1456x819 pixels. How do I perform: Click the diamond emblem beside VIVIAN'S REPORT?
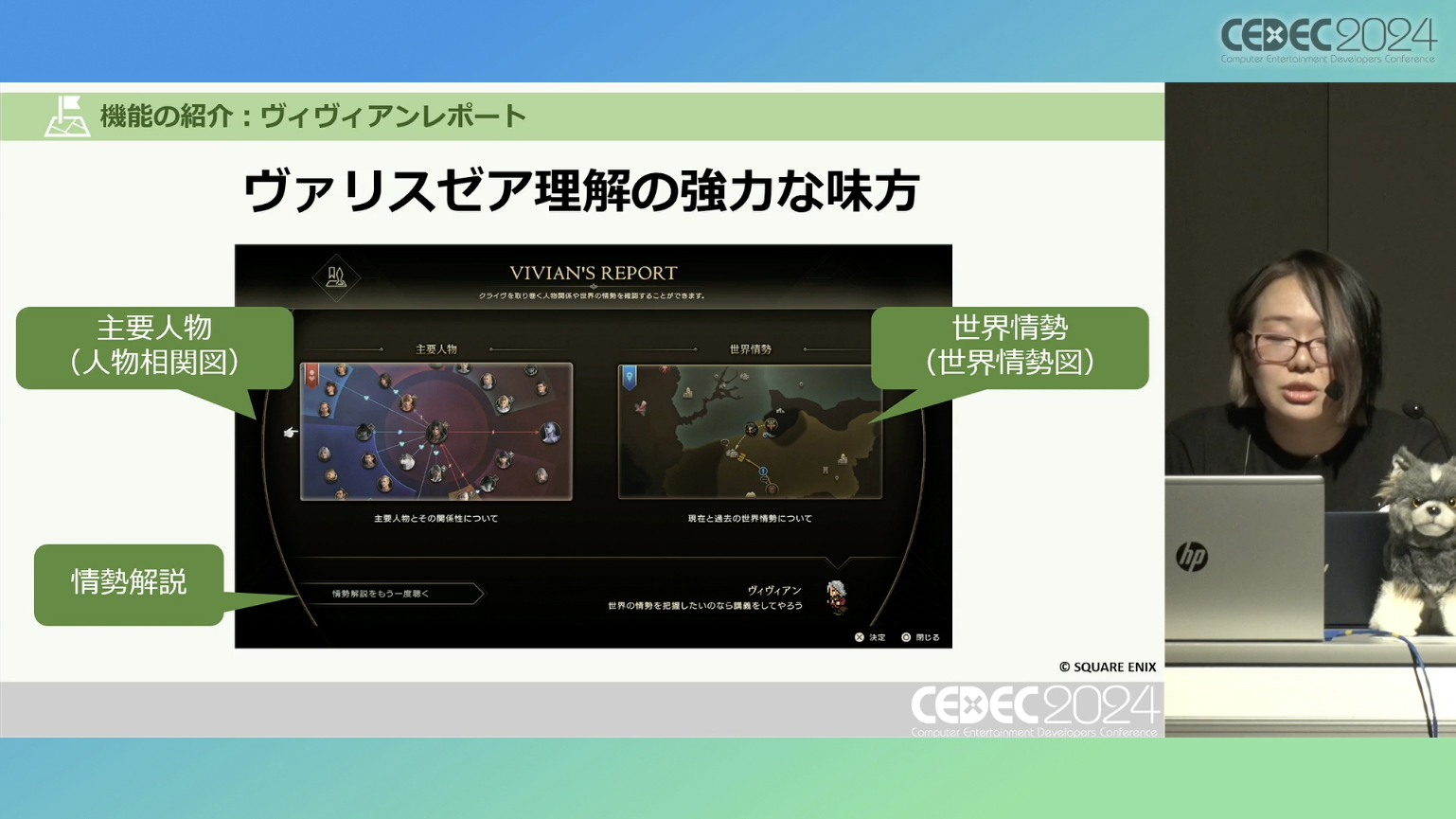point(336,277)
